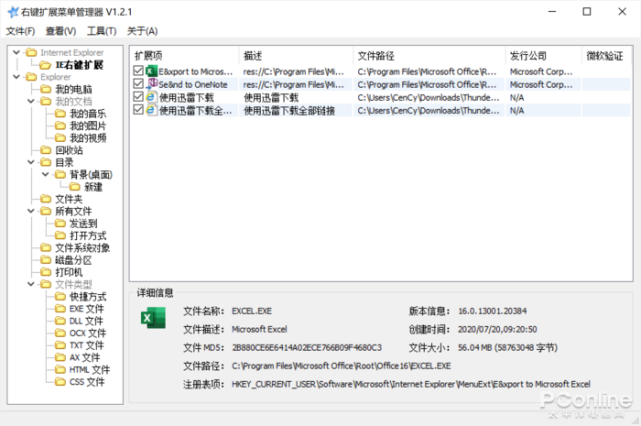Screen dimensions: 641x426
Task: Click the N/A publisher cell for 使用迅雷下载
Action: point(543,97)
